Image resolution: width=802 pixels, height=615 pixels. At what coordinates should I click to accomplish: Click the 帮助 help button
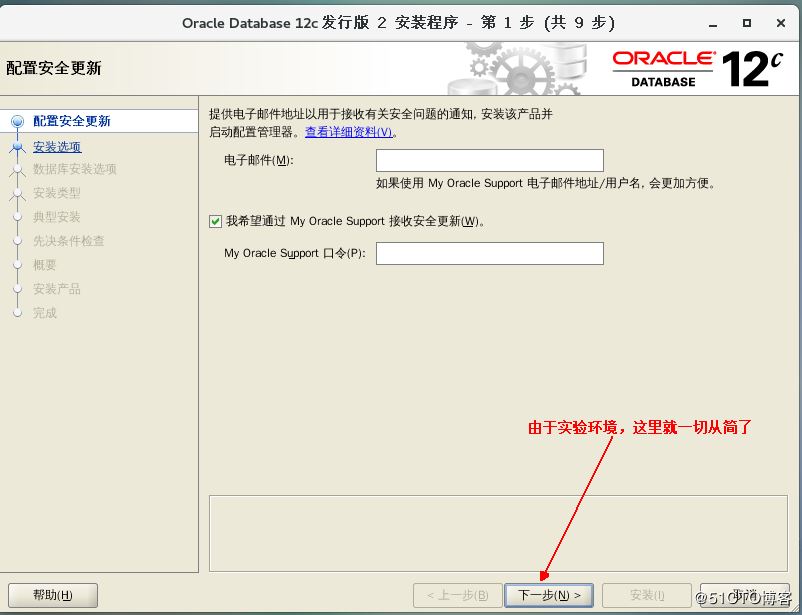52,596
